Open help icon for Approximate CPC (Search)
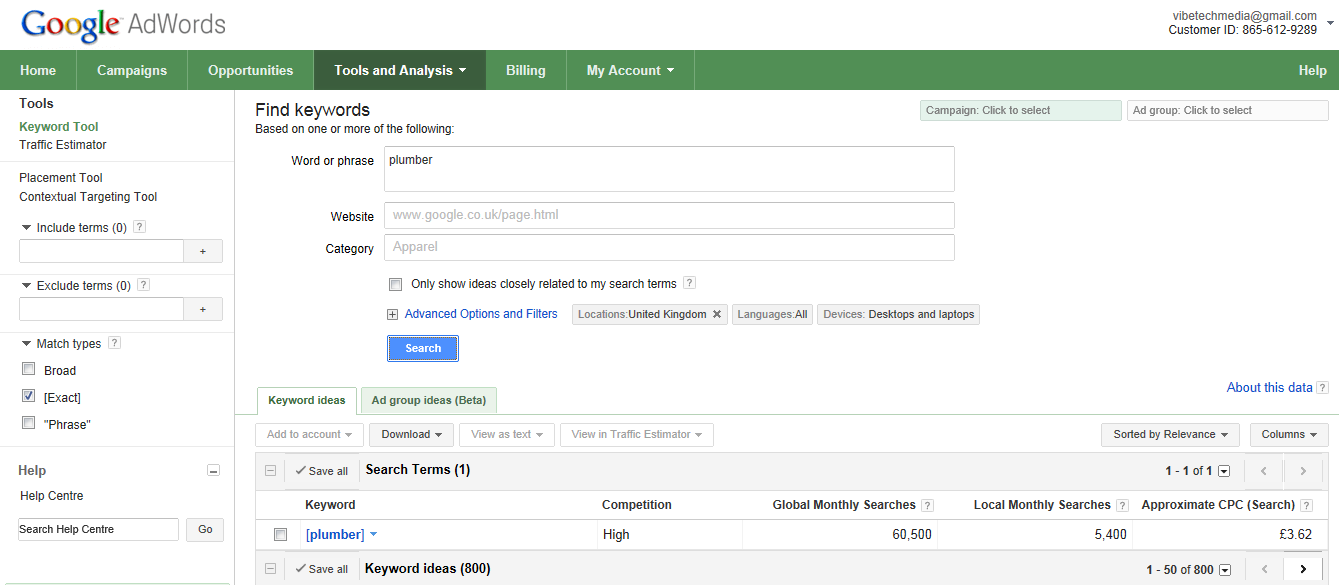1339x585 pixels. pyautogui.click(x=1307, y=505)
